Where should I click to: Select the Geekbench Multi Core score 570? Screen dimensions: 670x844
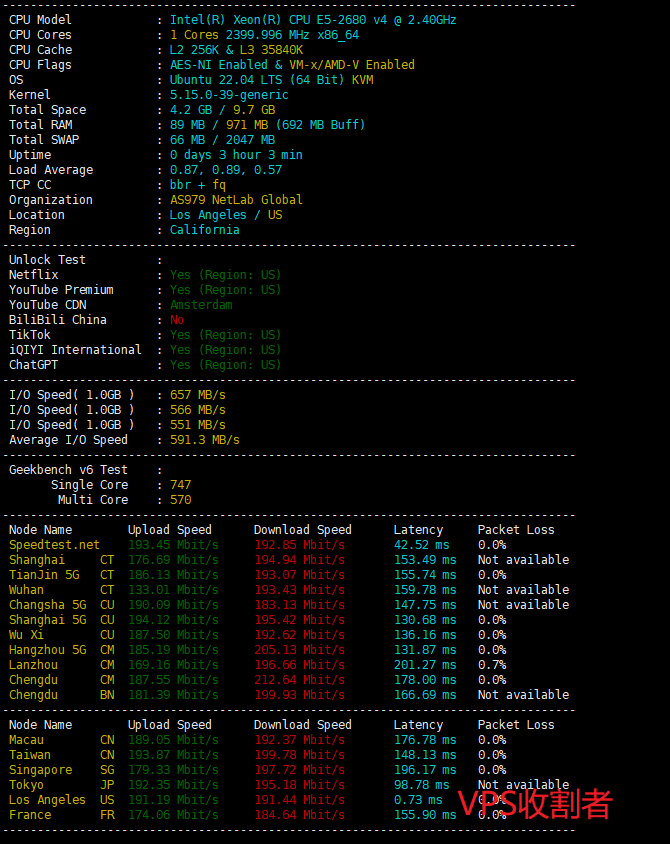tap(180, 500)
